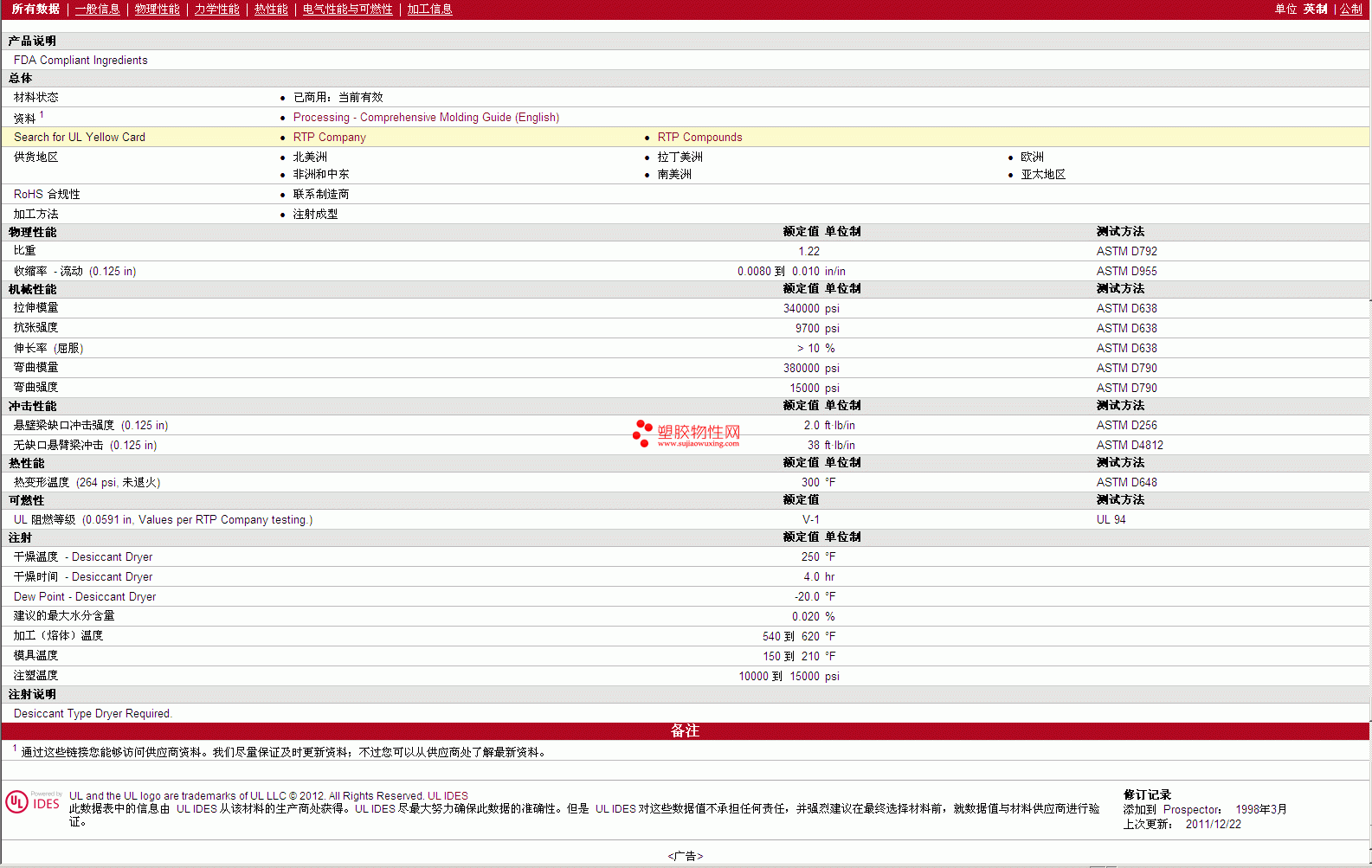Open the 加工信息 tab
1372x868 pixels.
click(x=429, y=10)
